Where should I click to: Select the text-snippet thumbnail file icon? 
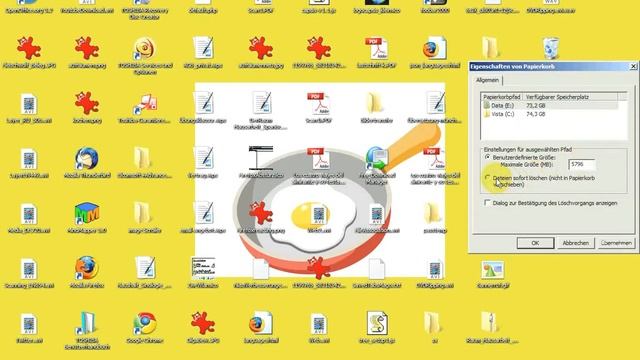(203, 268)
